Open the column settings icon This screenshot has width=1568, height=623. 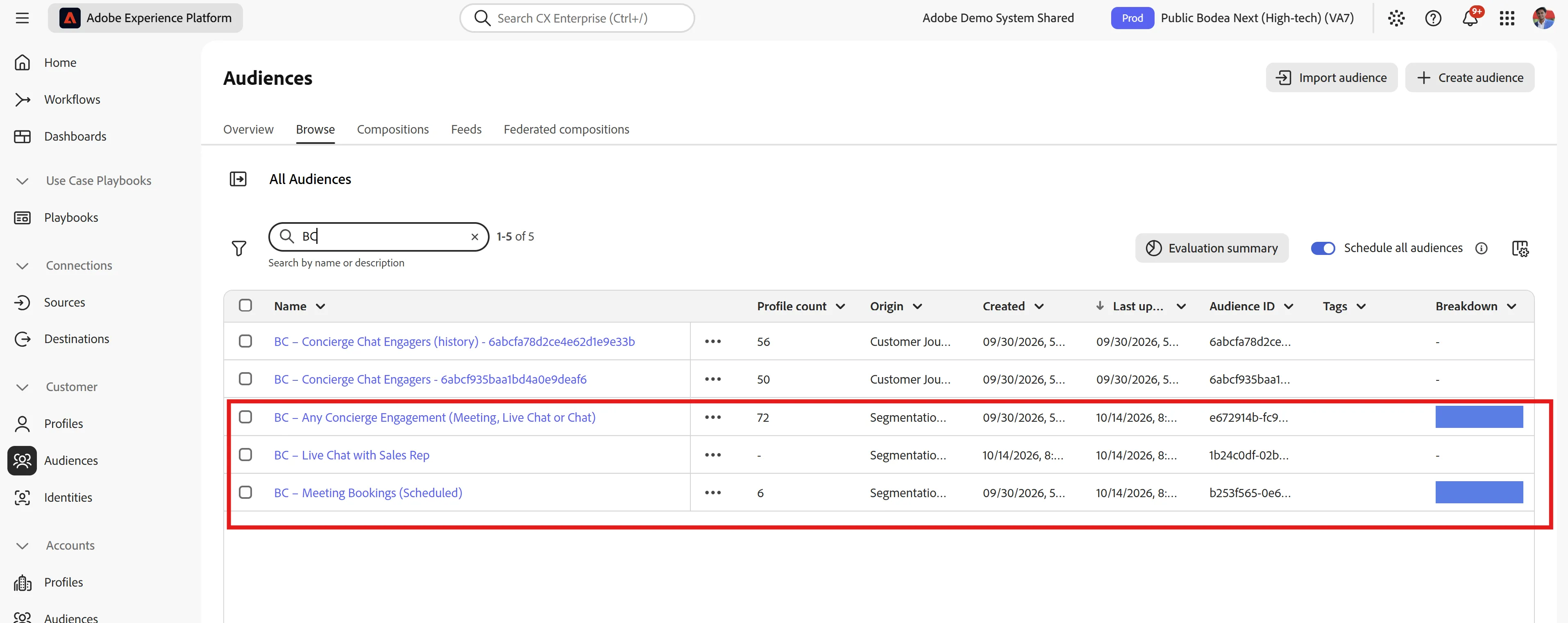(1520, 248)
